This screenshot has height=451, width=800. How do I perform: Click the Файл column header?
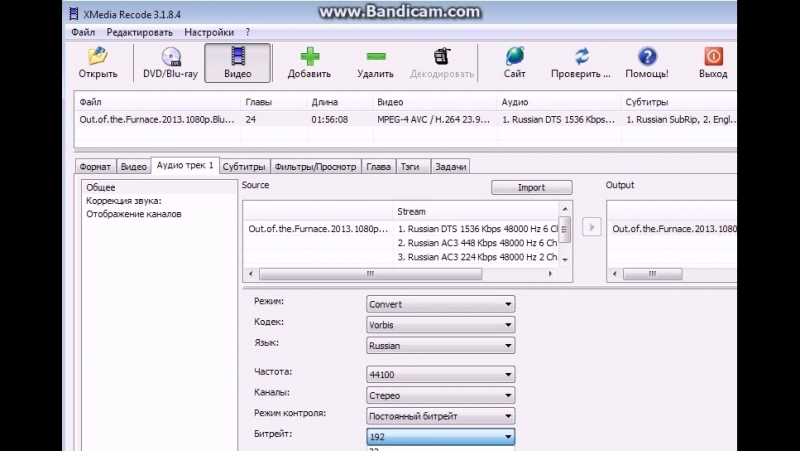(x=158, y=102)
